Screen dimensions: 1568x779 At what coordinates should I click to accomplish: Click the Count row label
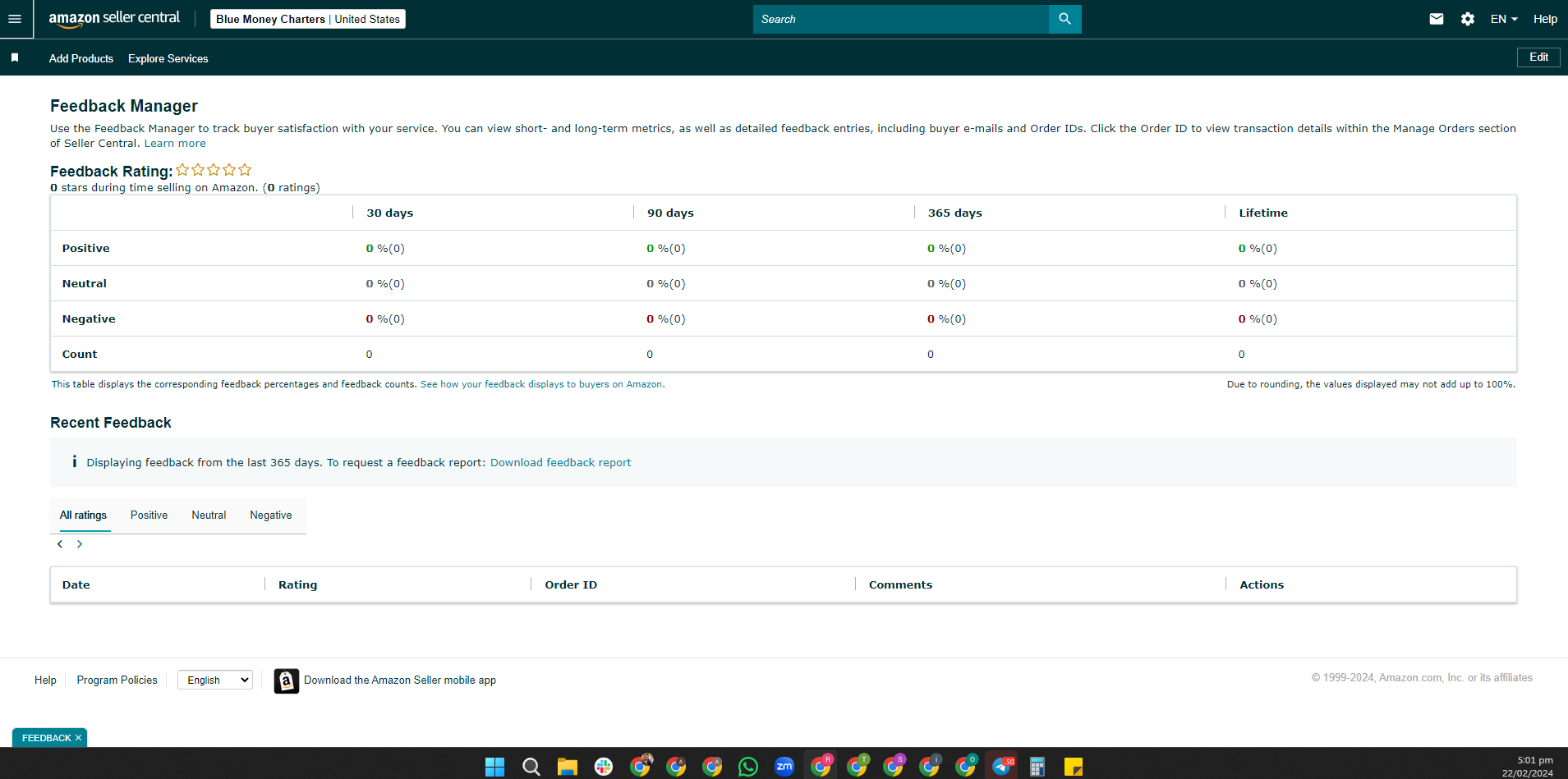click(80, 354)
